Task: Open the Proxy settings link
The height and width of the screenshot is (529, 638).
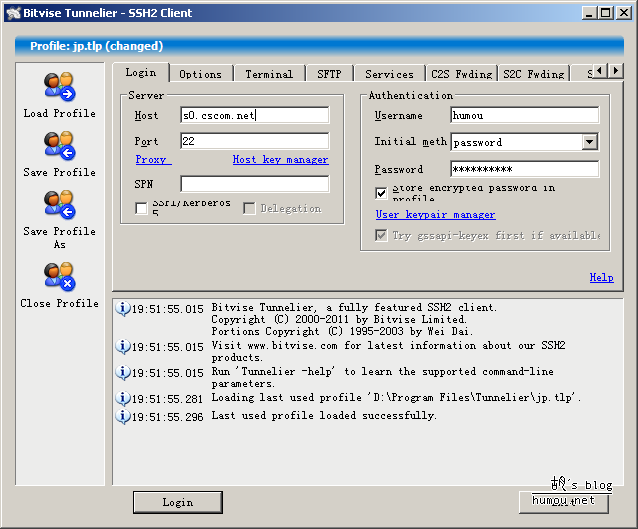Action: [153, 160]
